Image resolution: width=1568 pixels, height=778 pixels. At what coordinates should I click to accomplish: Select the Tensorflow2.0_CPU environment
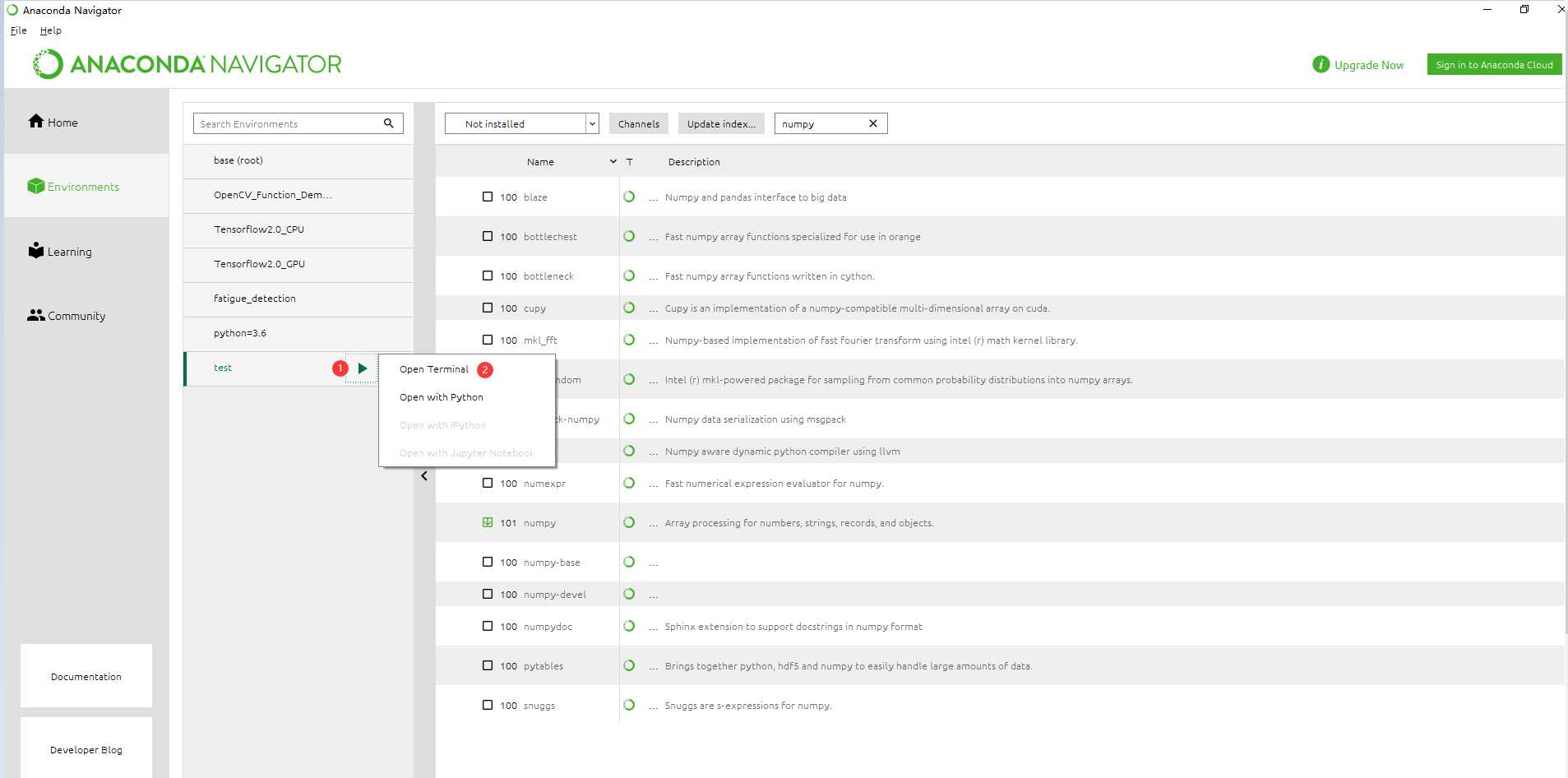(x=298, y=229)
